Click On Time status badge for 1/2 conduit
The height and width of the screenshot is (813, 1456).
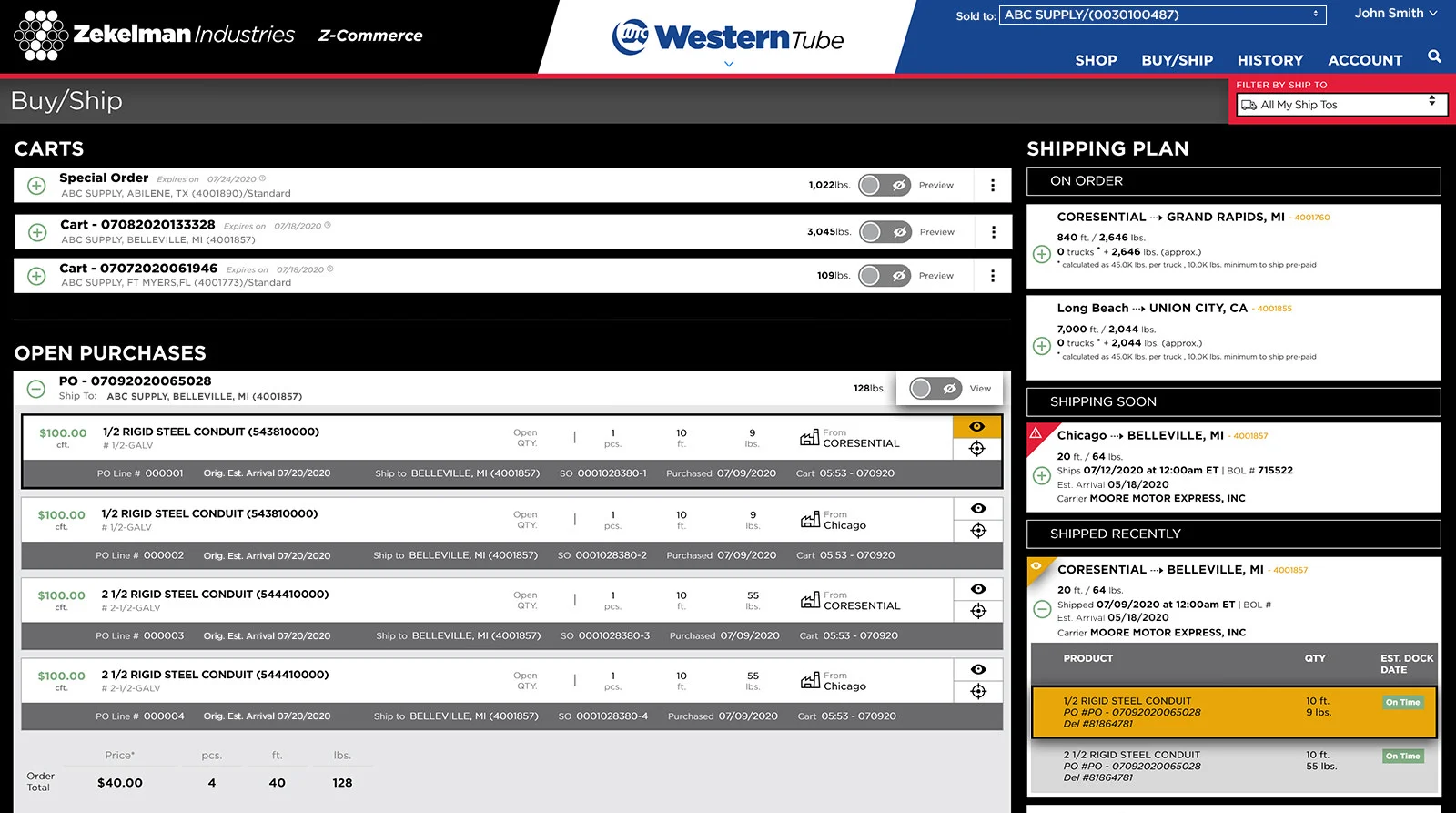pyautogui.click(x=1402, y=702)
